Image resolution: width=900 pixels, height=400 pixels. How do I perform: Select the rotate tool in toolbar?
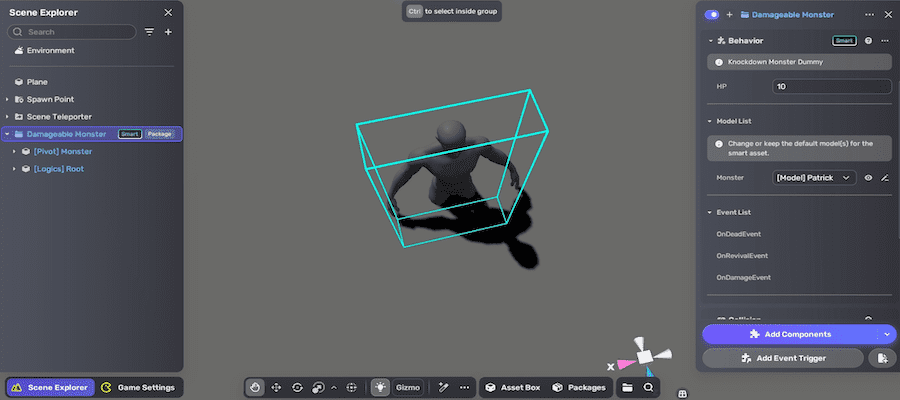[x=298, y=387]
